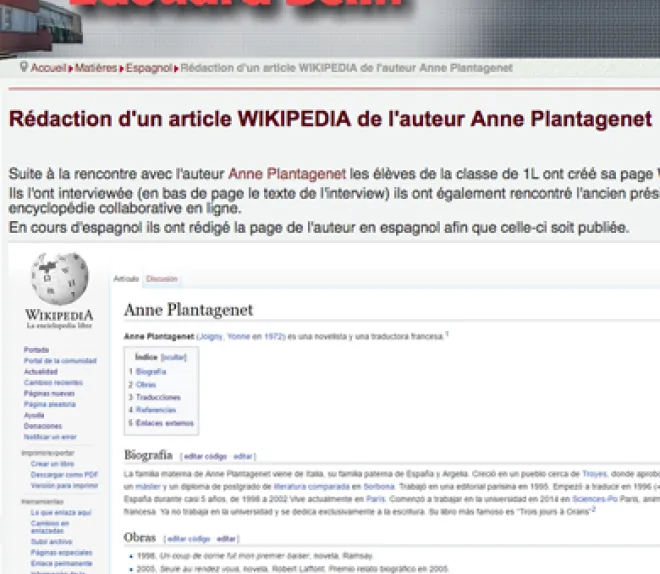Follow the red Anne Plantagenet link in the intro paragraph

coord(287,174)
